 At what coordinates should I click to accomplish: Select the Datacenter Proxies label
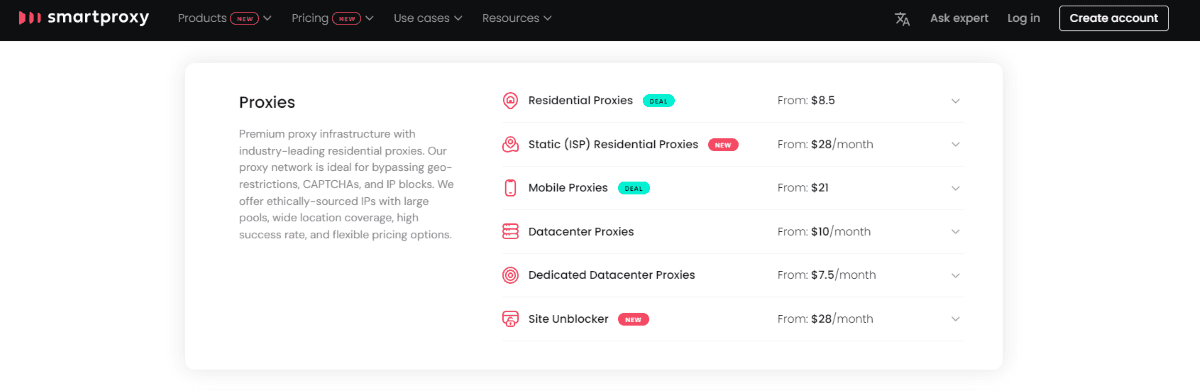[x=581, y=232]
